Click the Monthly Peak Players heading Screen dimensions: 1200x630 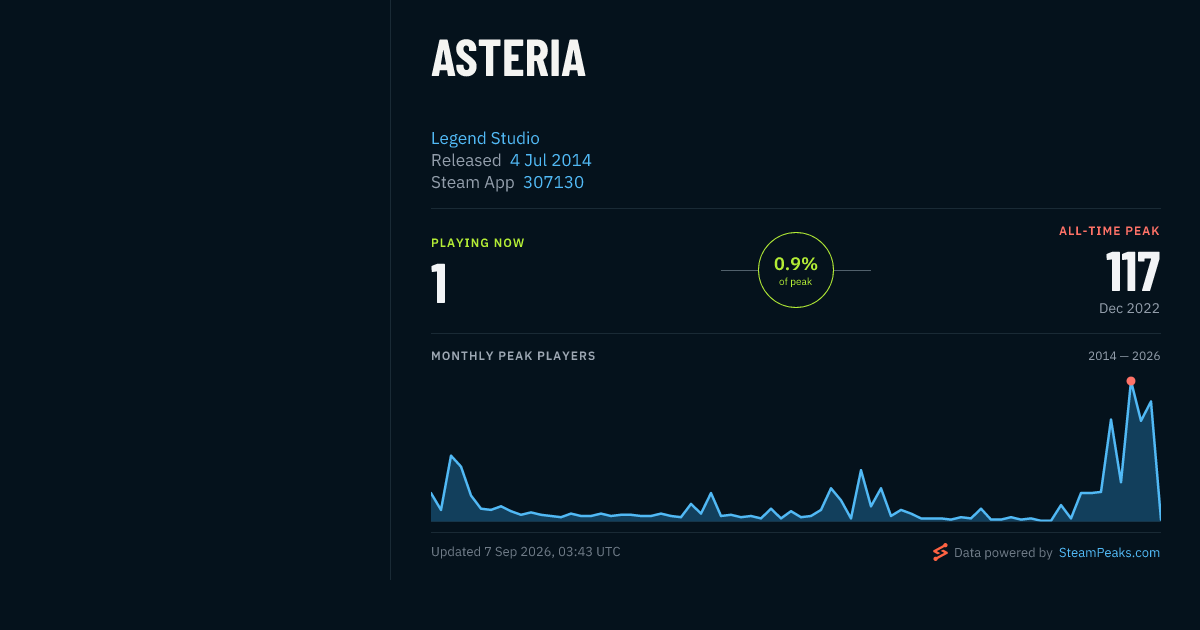pyautogui.click(x=513, y=356)
